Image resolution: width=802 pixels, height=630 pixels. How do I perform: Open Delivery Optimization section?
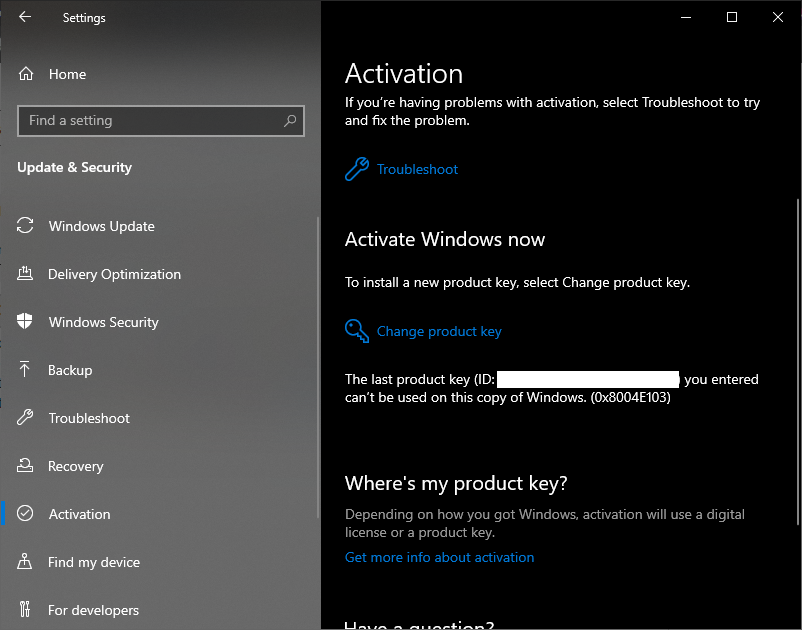[115, 274]
